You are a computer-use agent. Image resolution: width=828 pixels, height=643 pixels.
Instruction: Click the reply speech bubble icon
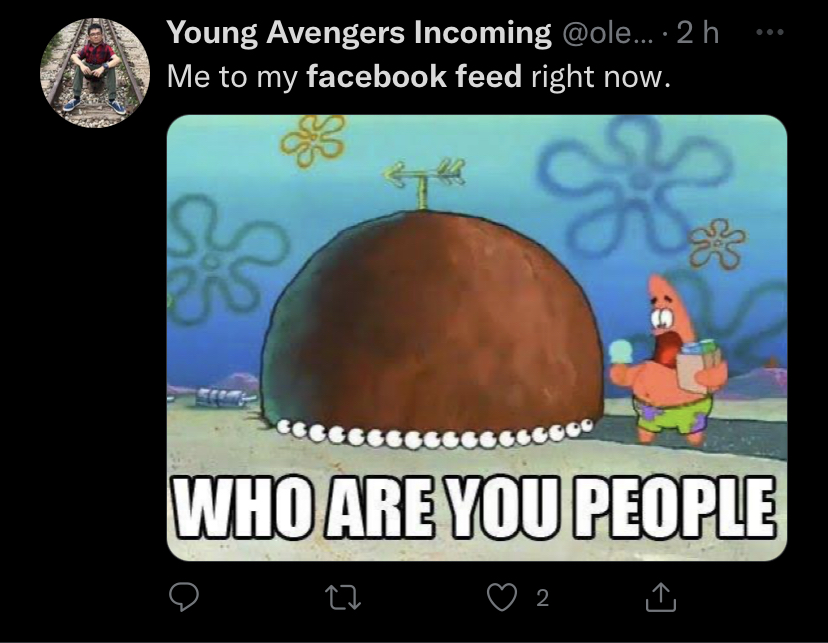click(183, 597)
